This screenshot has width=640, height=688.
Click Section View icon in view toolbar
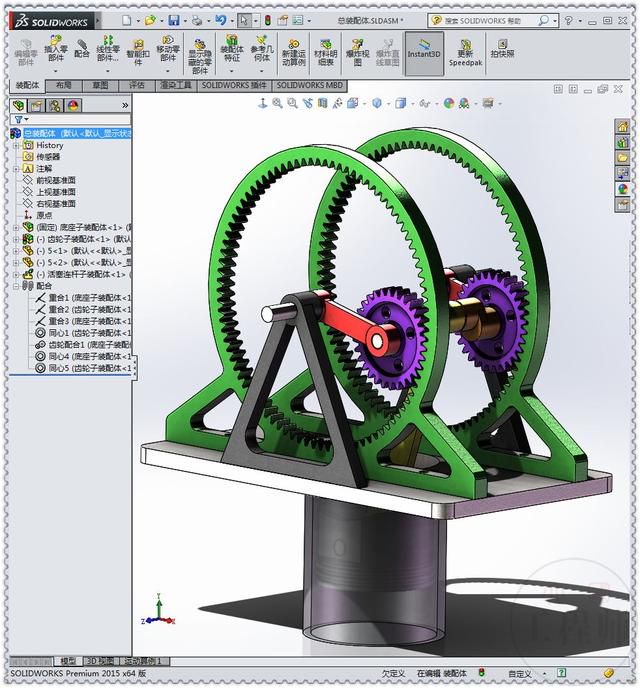(x=322, y=104)
